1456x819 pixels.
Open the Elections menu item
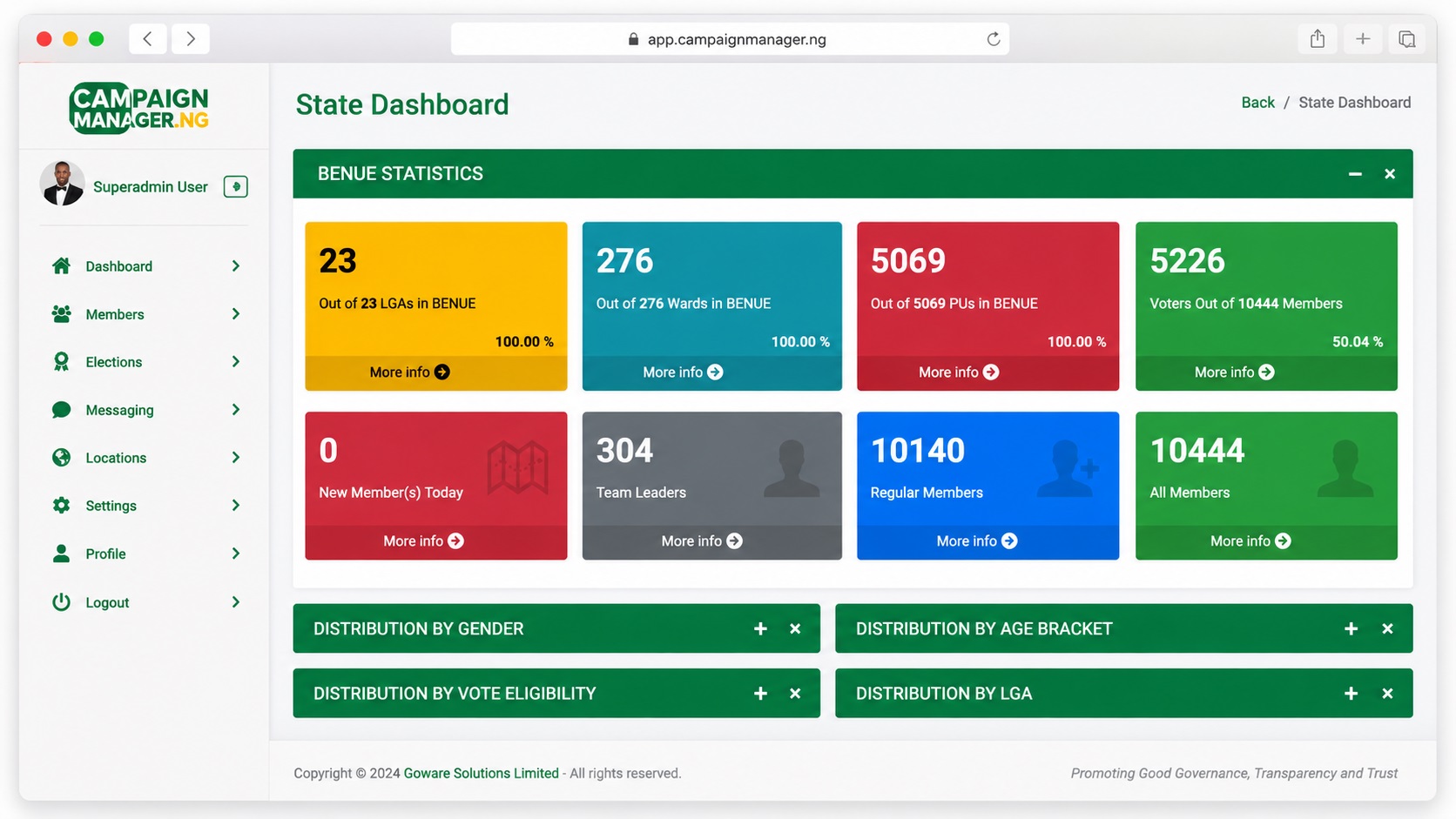tap(144, 361)
